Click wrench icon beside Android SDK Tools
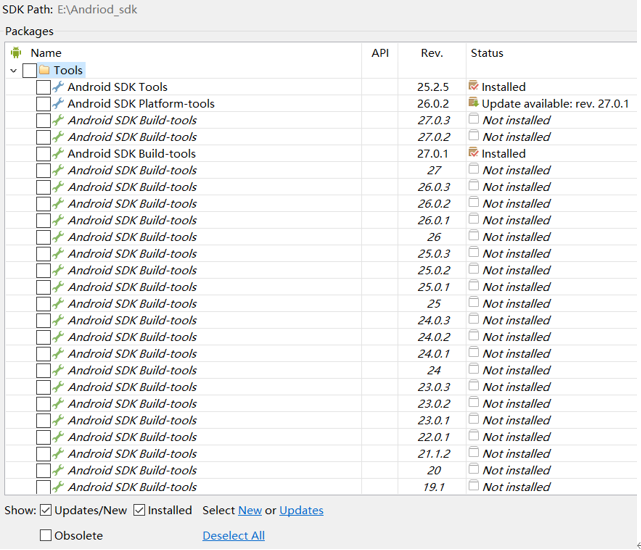This screenshot has width=641, height=550. coord(58,87)
